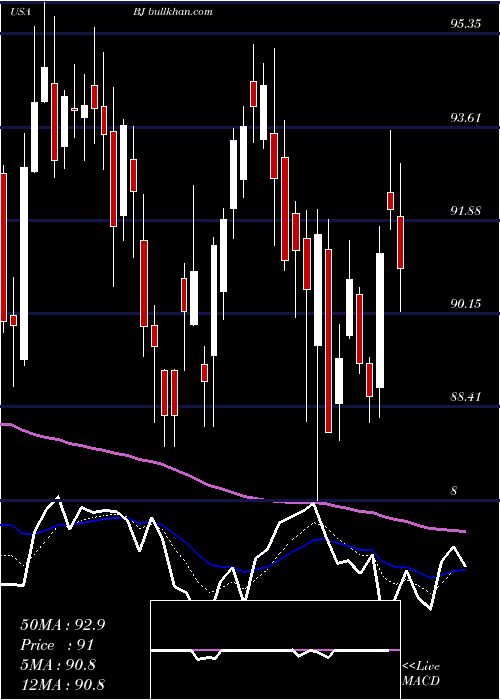Click the 91.88 price level label
This screenshot has width=500, height=700.
[x=466, y=210]
